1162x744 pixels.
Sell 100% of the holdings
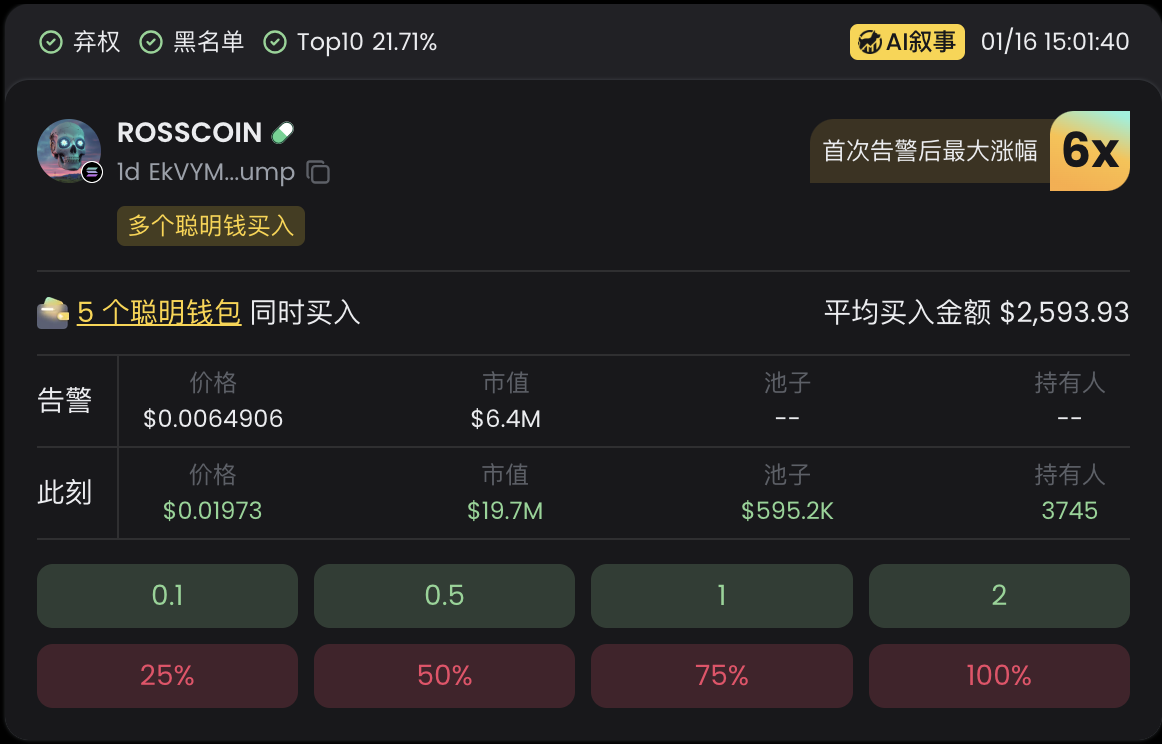[999, 676]
